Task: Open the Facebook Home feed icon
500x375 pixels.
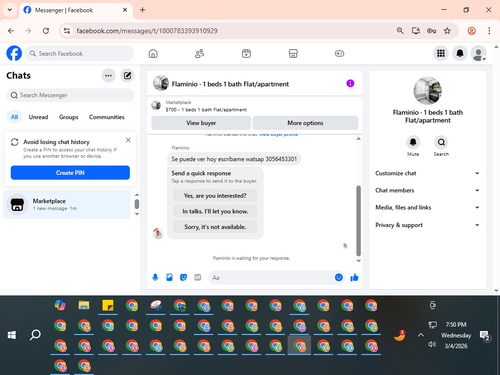Action: pyautogui.click(x=153, y=53)
